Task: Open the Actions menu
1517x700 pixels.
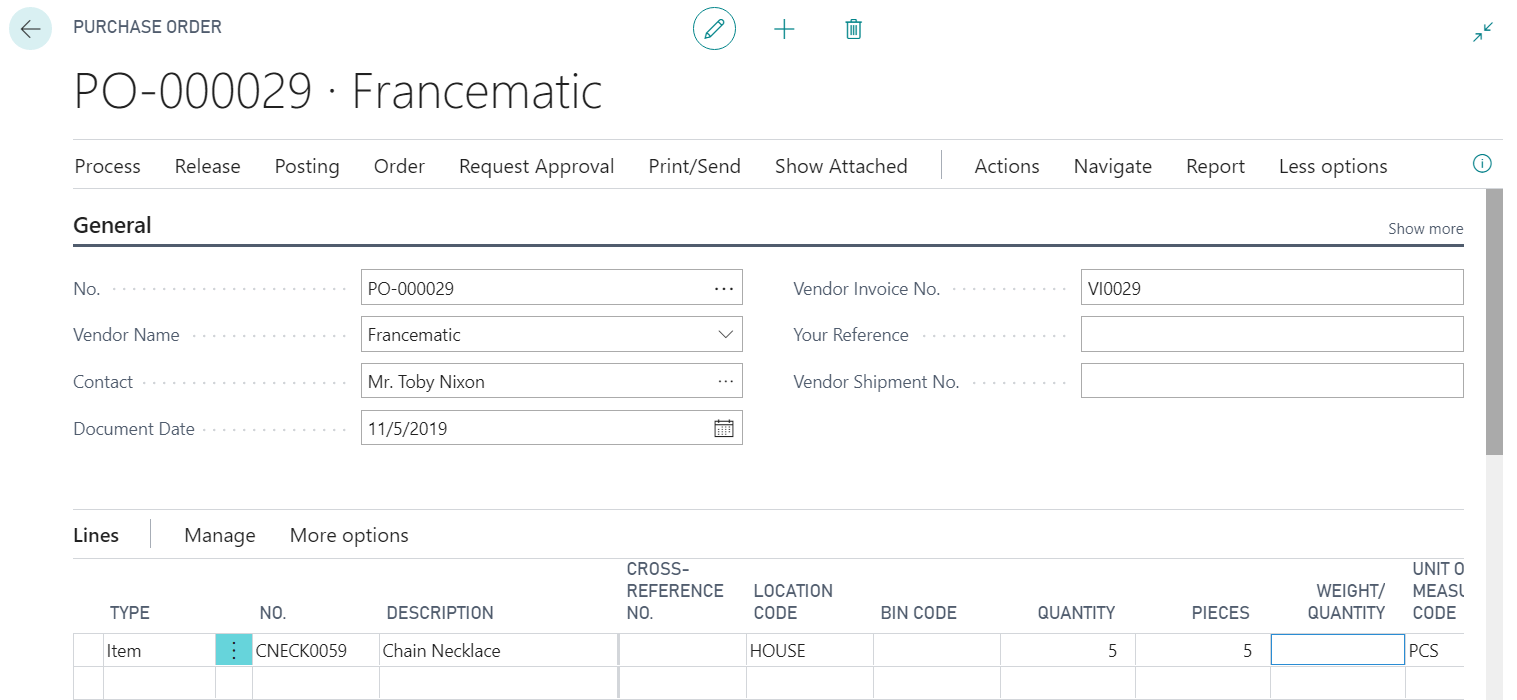Action: tap(1007, 166)
